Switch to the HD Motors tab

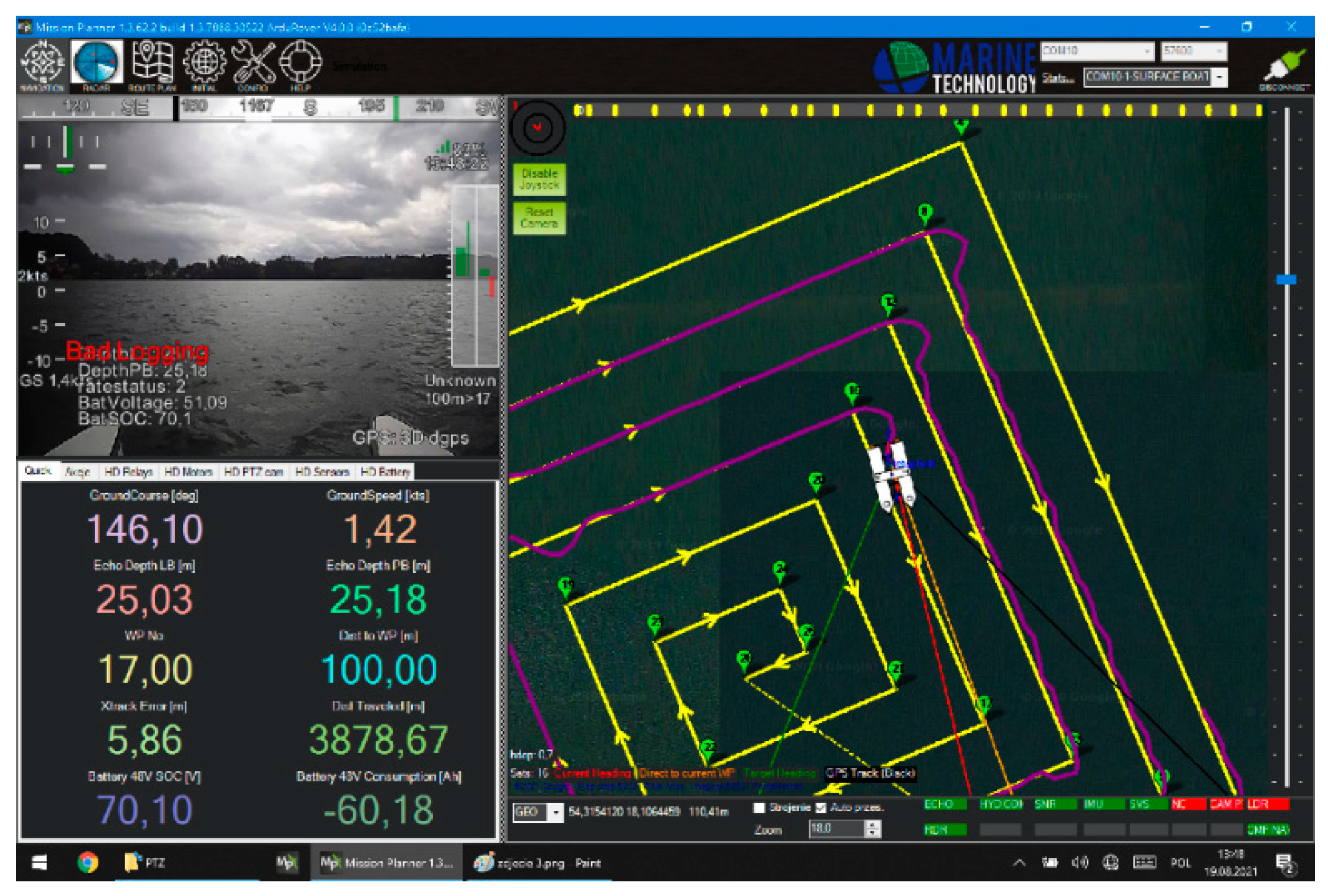(188, 472)
